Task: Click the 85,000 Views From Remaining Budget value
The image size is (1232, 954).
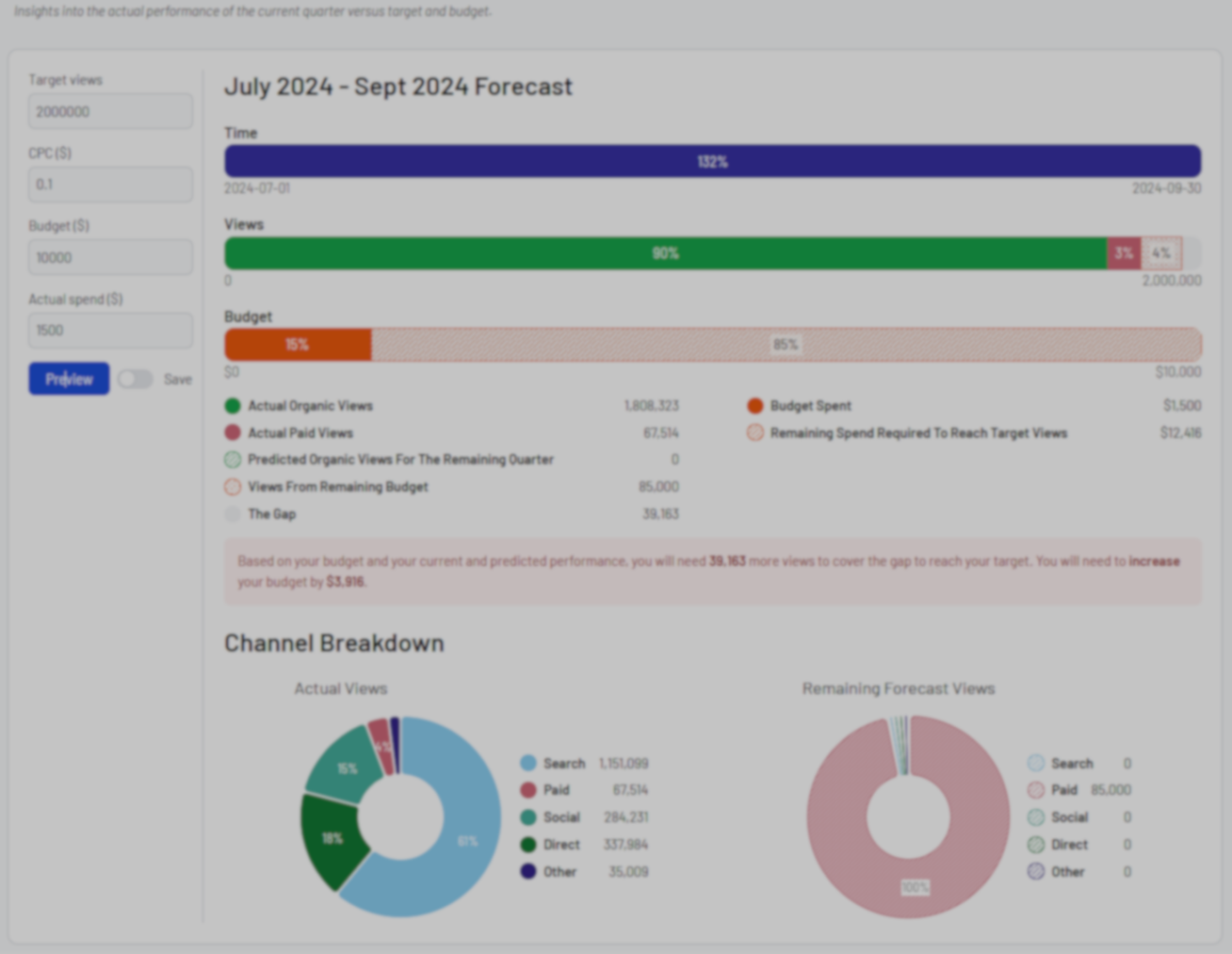Action: pos(658,487)
